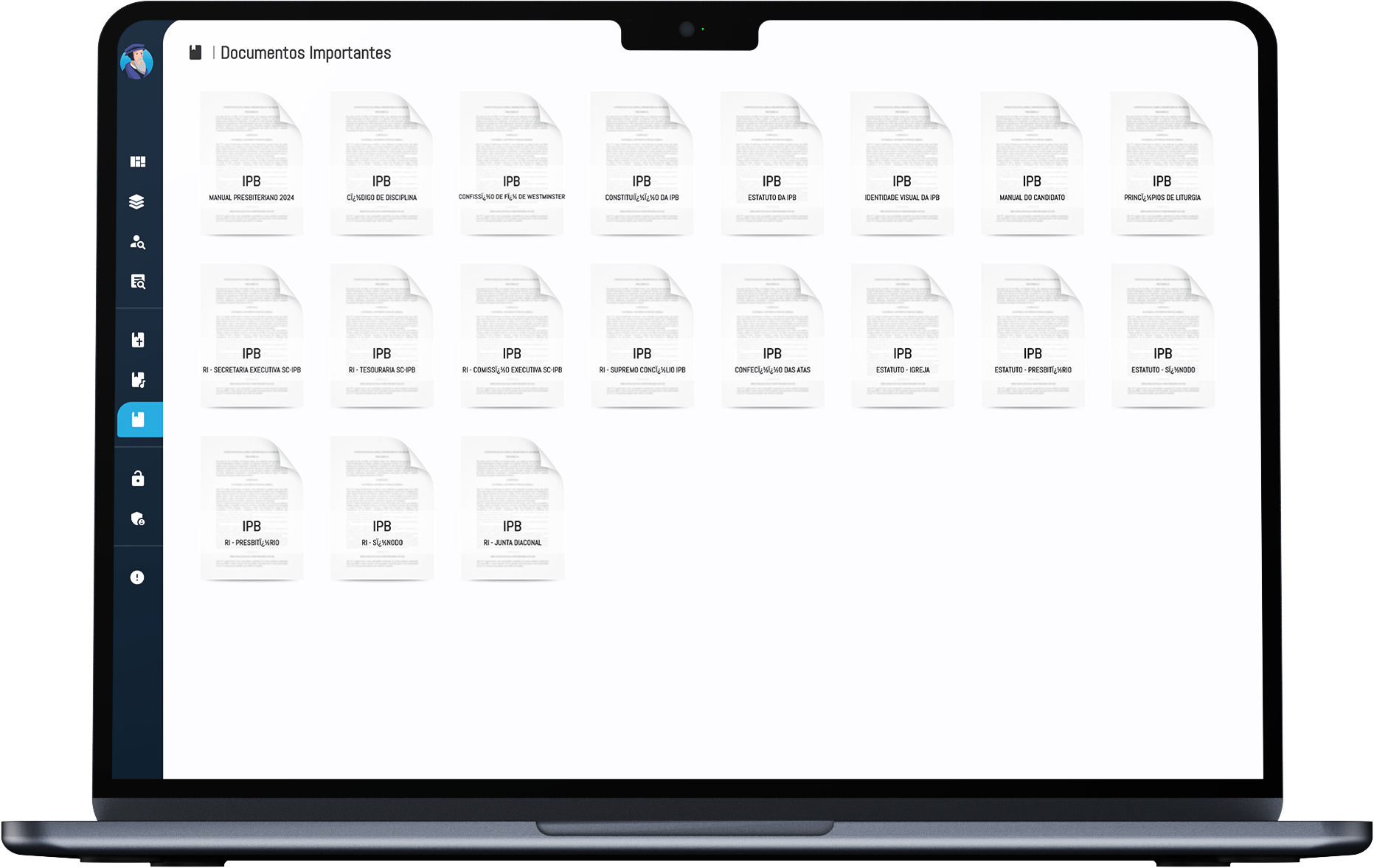Open the RI - Junta Diaconal document
Viewport: 1374px width, 868px height.
coord(512,510)
